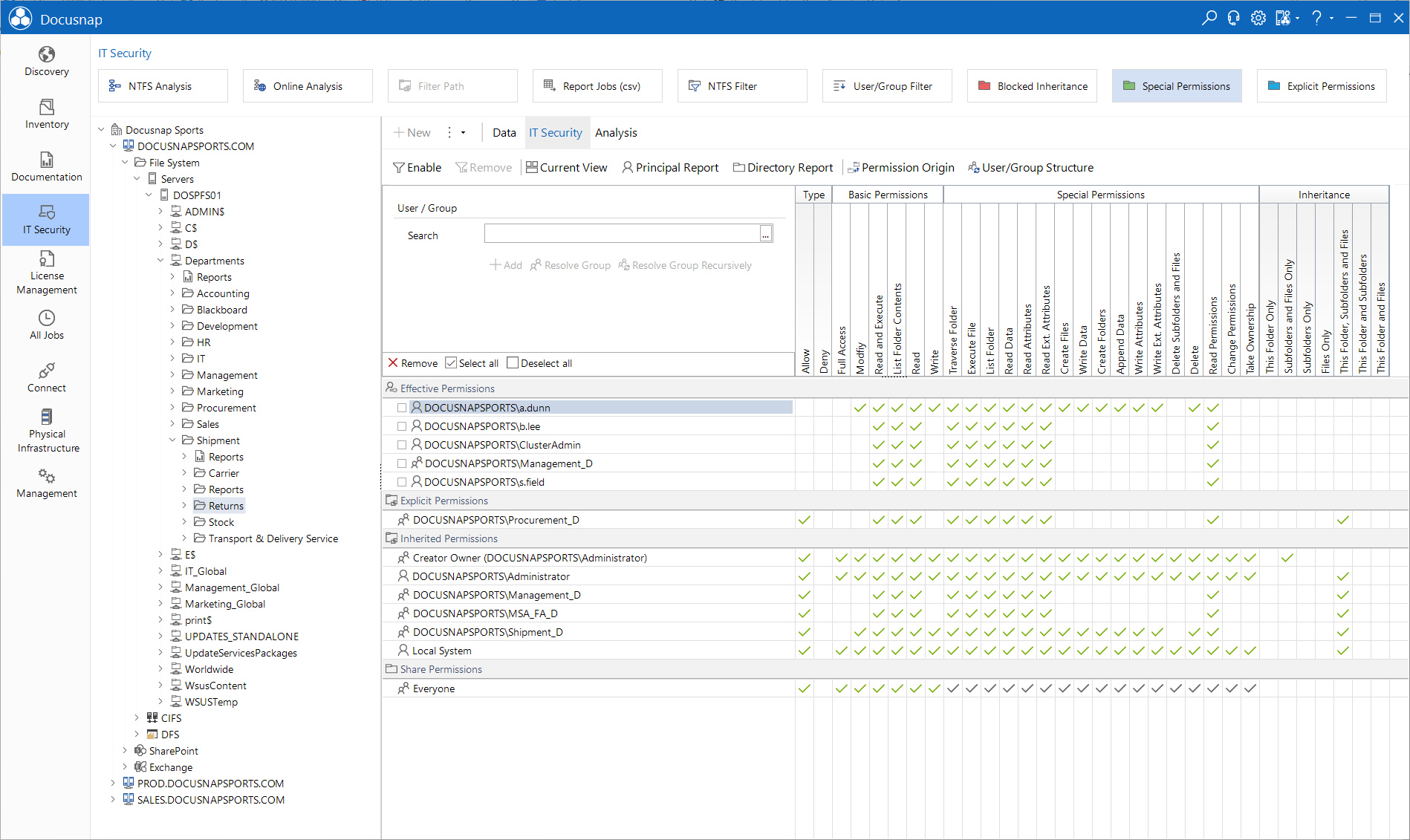Select IT Security in the sidebar

point(46,220)
